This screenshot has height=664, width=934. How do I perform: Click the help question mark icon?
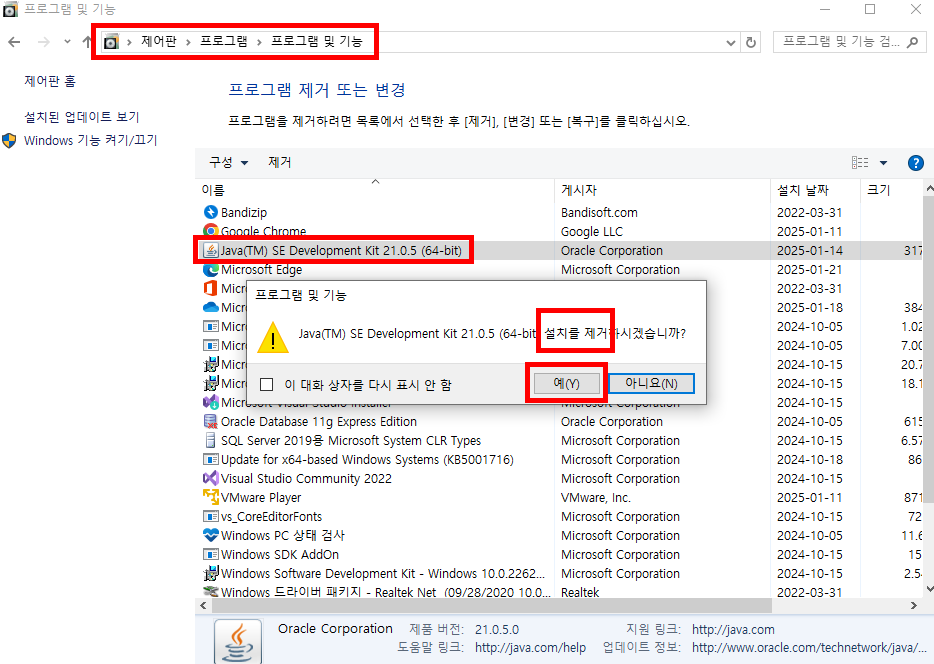(x=916, y=163)
